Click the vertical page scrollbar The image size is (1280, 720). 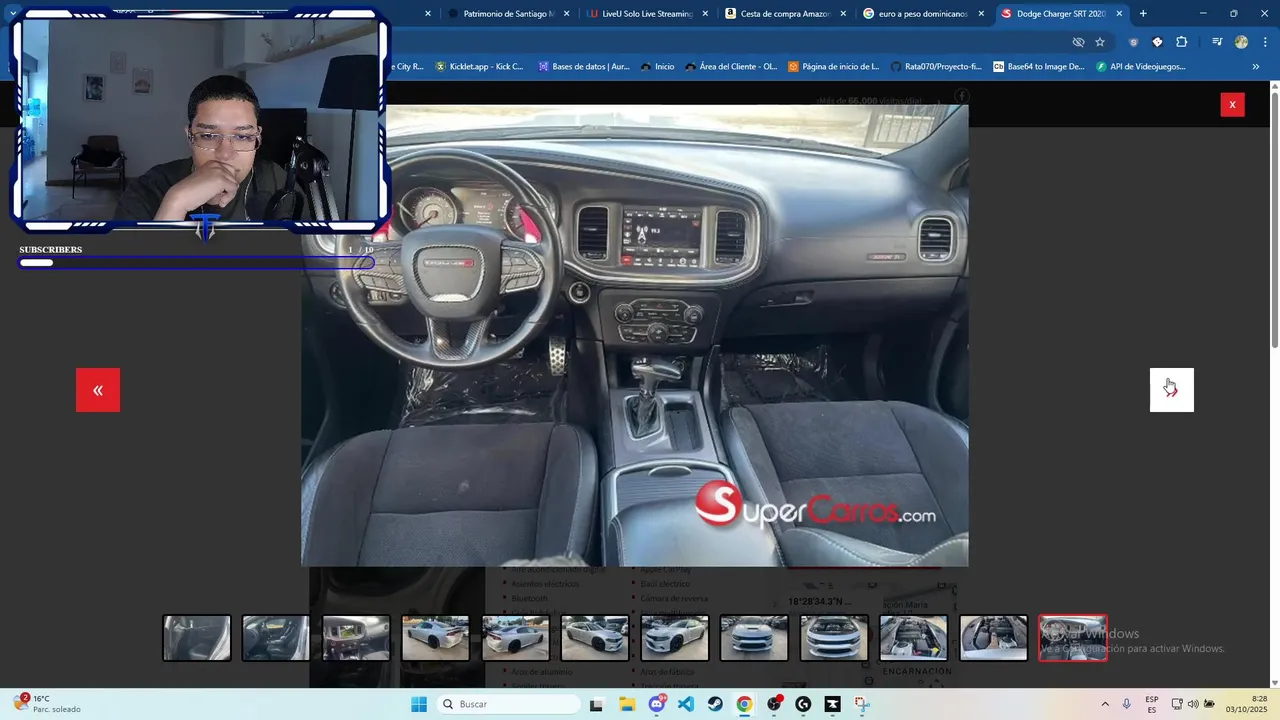pos(1274,220)
